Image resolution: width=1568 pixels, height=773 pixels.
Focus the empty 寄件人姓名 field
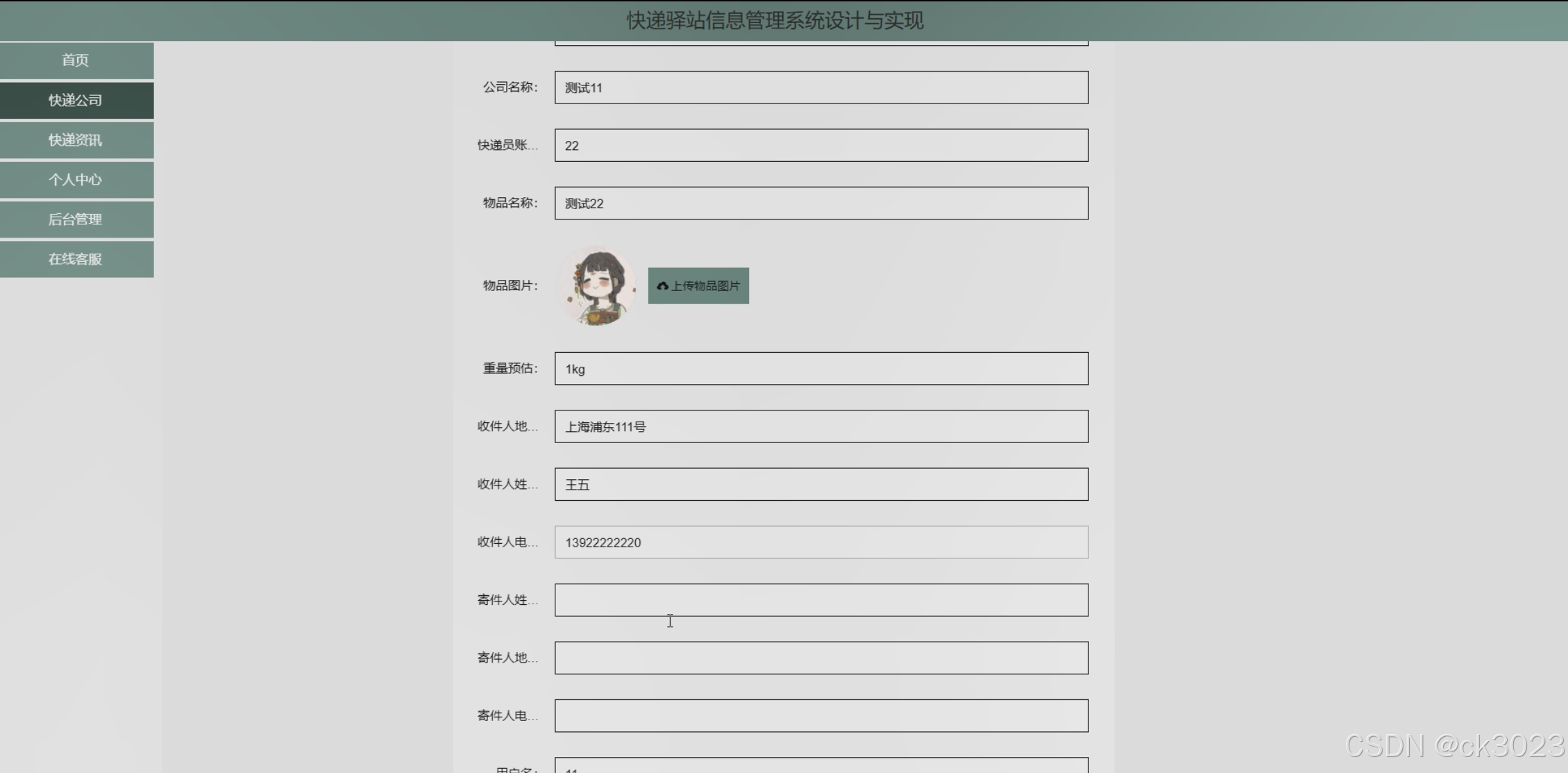820,600
